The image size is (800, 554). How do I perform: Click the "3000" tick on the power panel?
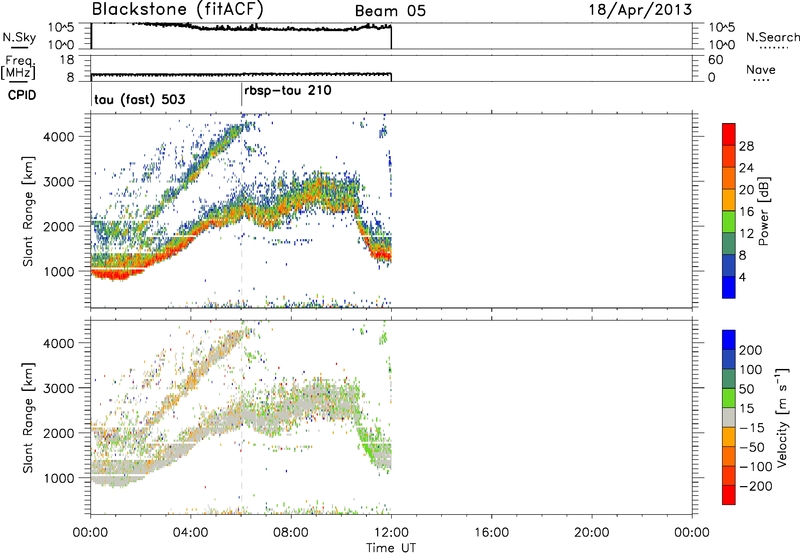tap(58, 182)
